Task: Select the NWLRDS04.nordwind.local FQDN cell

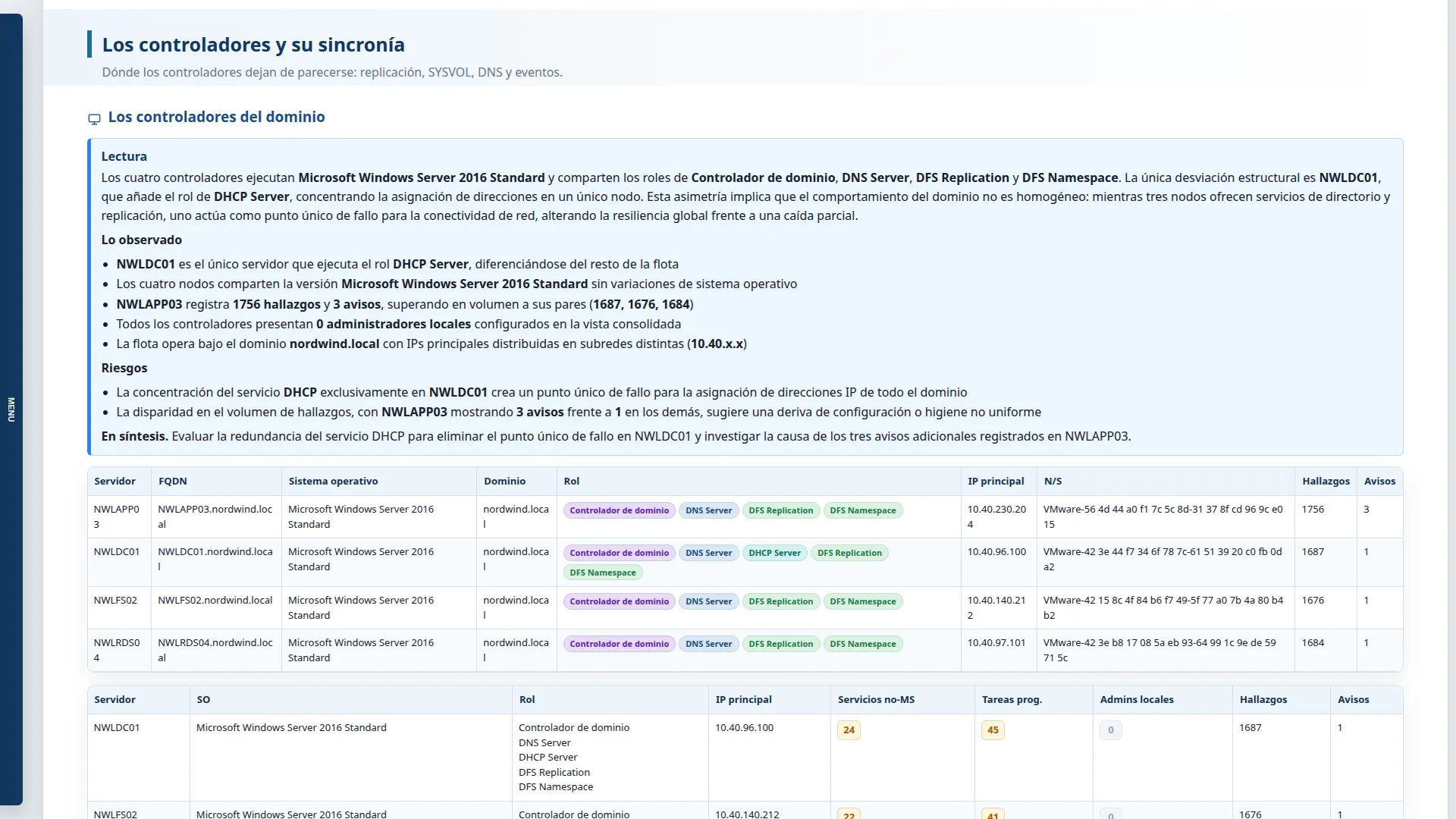Action: pos(216,651)
